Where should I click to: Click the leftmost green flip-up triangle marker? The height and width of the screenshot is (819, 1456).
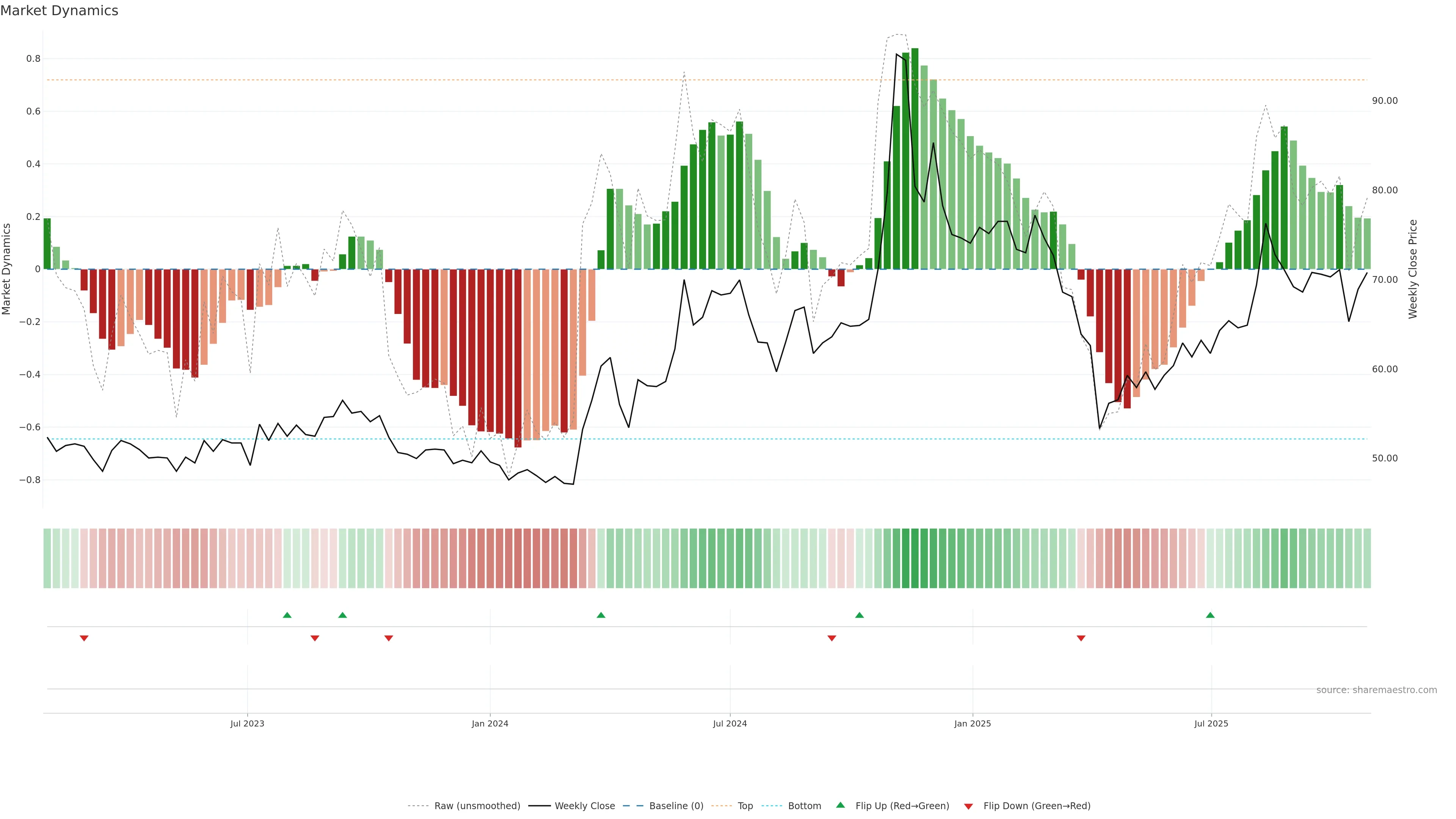click(x=287, y=615)
